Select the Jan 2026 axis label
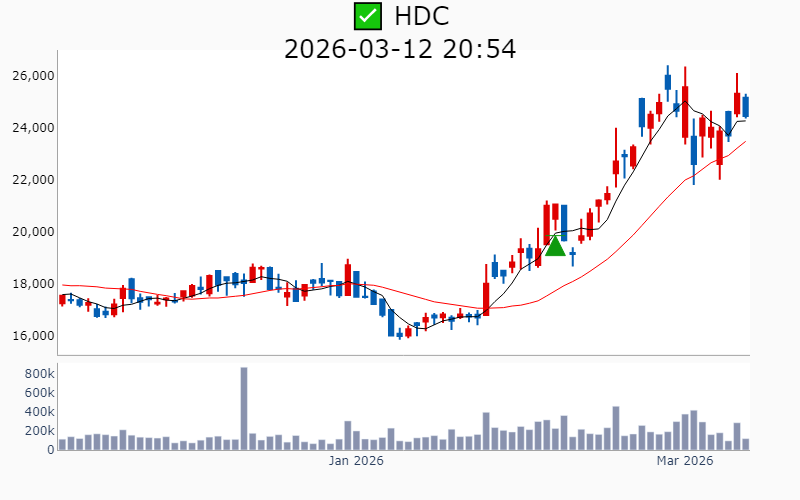The height and width of the screenshot is (500, 800). click(x=357, y=461)
